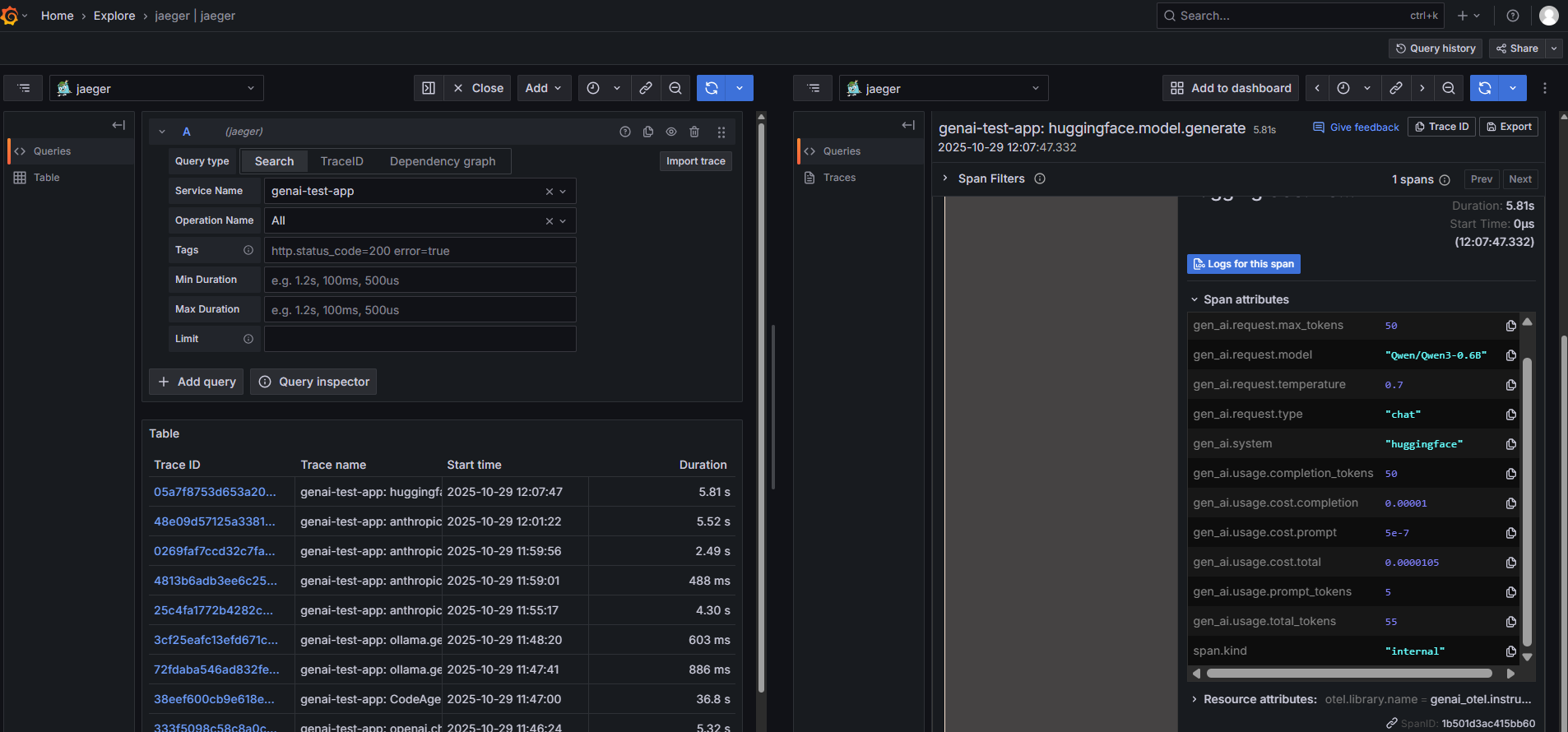1568x732 pixels.
Task: Toggle query A visibility eye icon
Action: coord(671,132)
